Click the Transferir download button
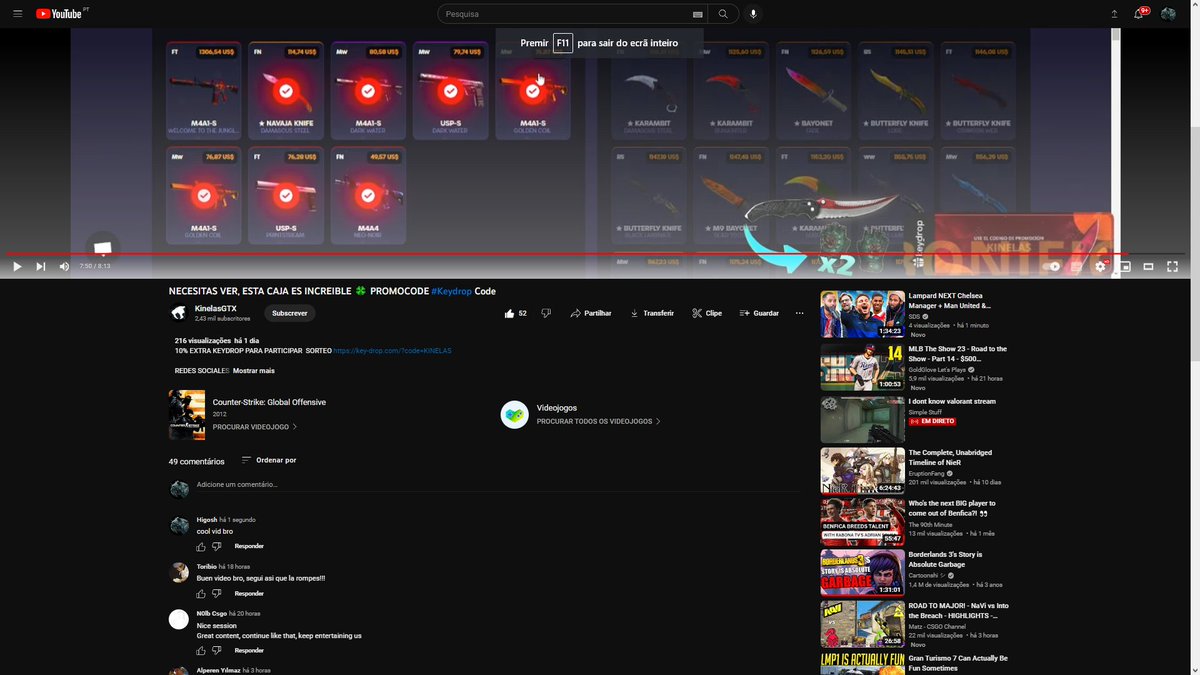This screenshot has width=1200, height=675. pyautogui.click(x=652, y=313)
